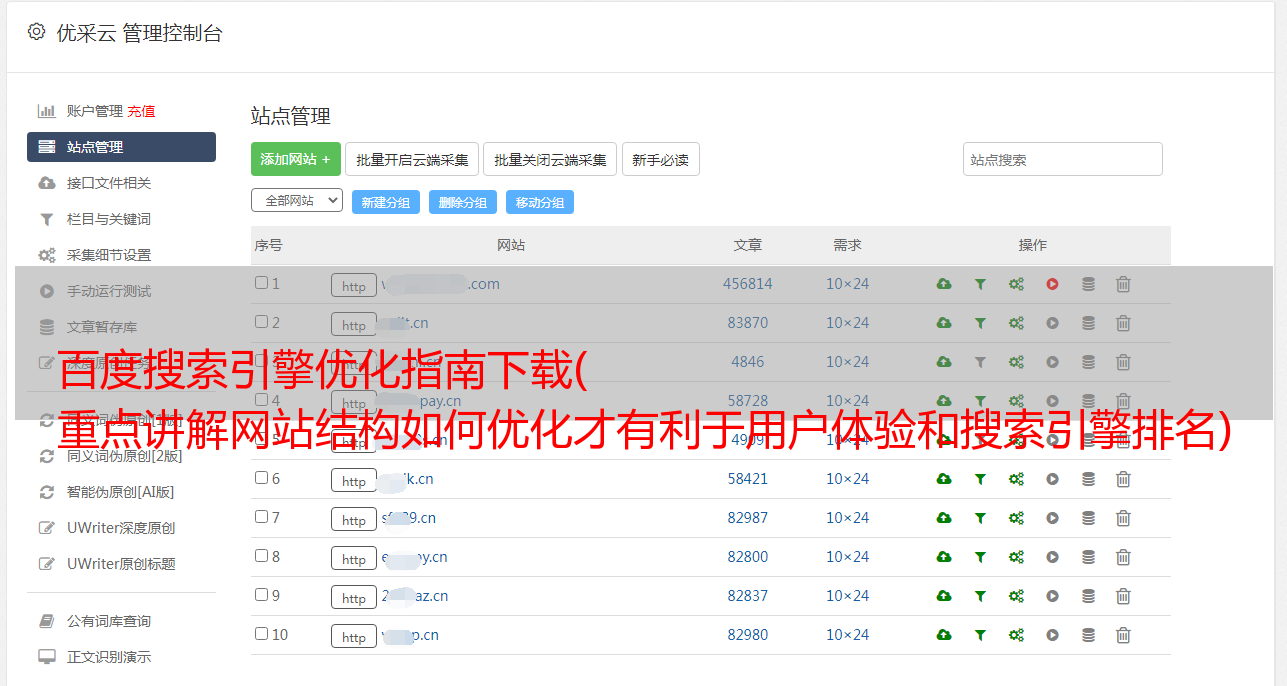This screenshot has height=686, width=1287.
Task: Check the row 9 checkbox
Action: tap(261, 595)
